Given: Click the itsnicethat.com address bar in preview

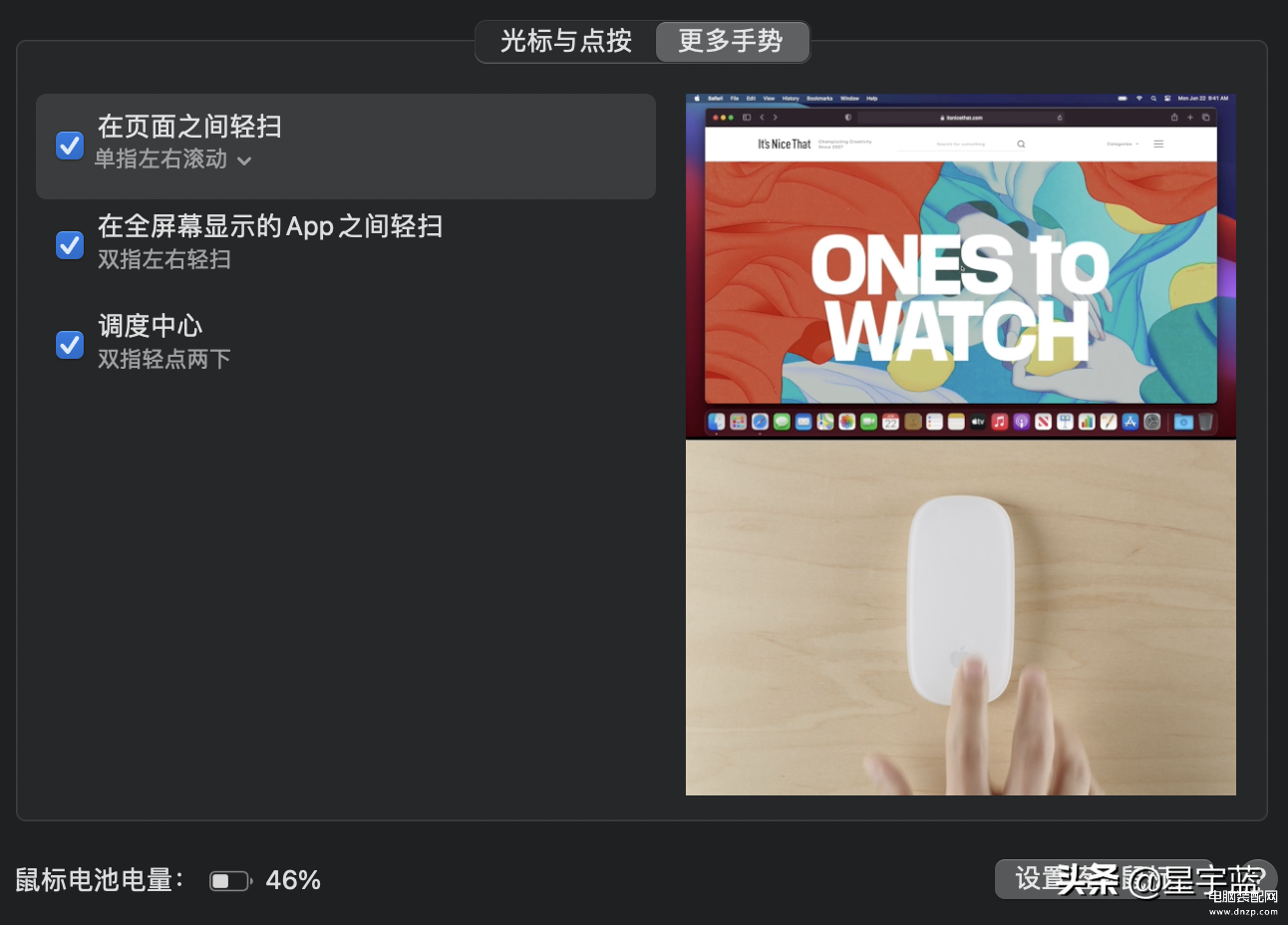Looking at the screenshot, I should click(x=961, y=118).
